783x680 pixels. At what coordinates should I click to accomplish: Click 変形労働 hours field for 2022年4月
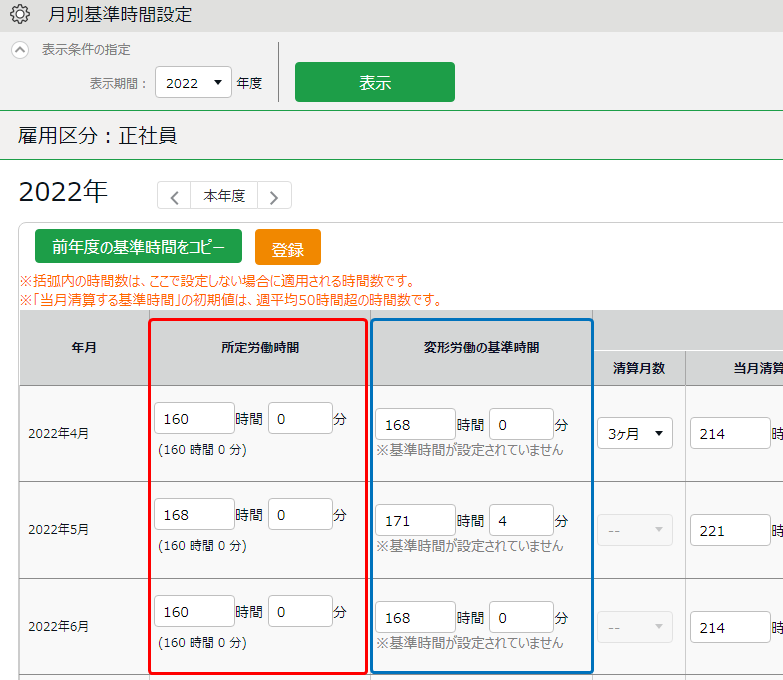pos(415,424)
